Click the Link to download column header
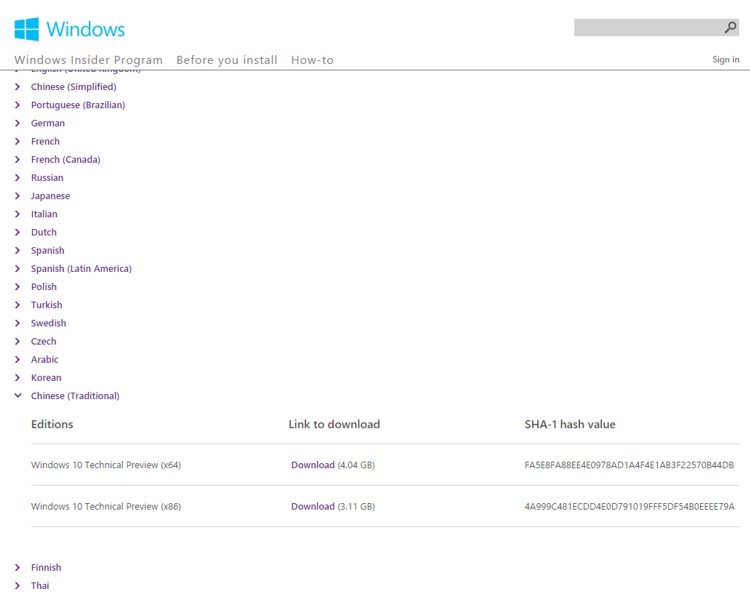This screenshot has height=600, width=750. (334, 424)
